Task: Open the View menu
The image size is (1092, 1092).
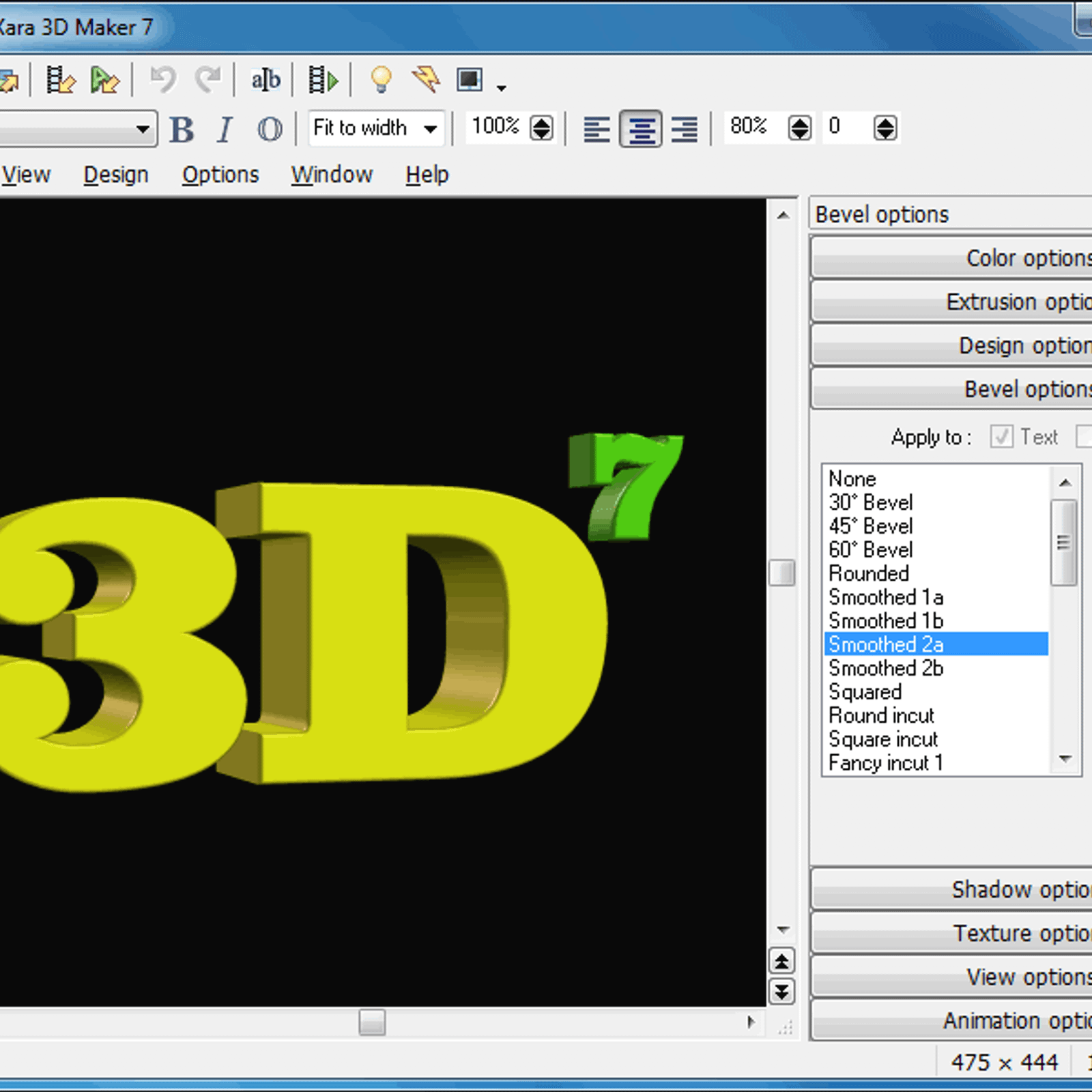Action: click(26, 175)
